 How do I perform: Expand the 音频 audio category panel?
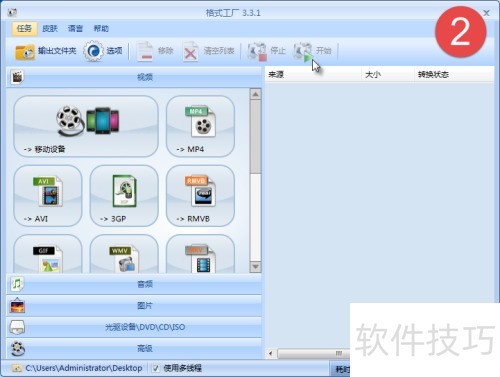[x=134, y=284]
